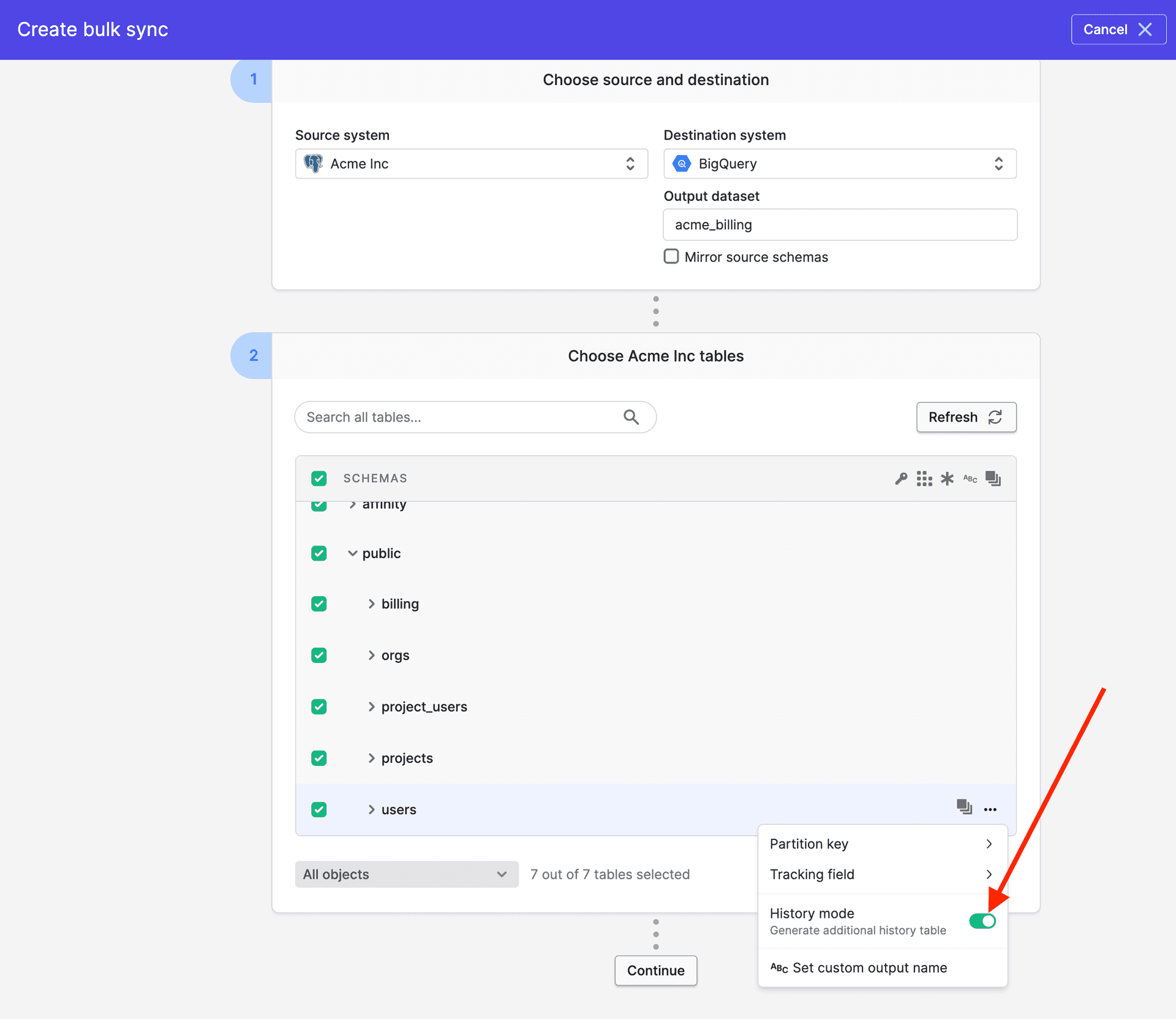This screenshot has height=1019, width=1176.
Task: Open the Partition key submenu
Action: coord(883,844)
